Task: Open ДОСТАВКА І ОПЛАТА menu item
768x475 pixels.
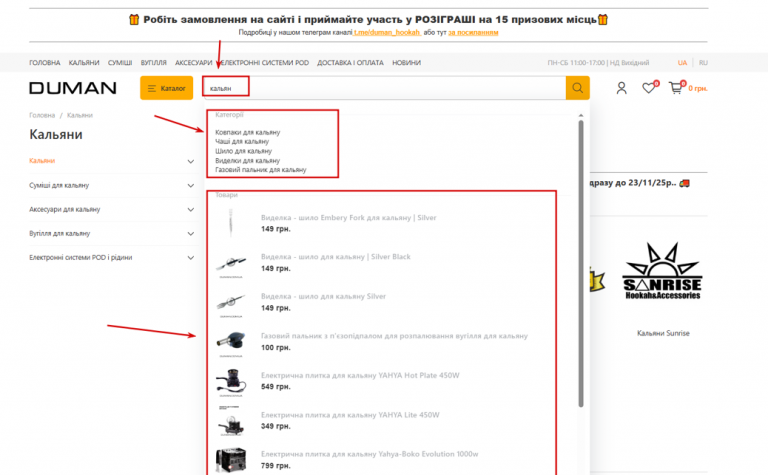Action: tap(350, 63)
